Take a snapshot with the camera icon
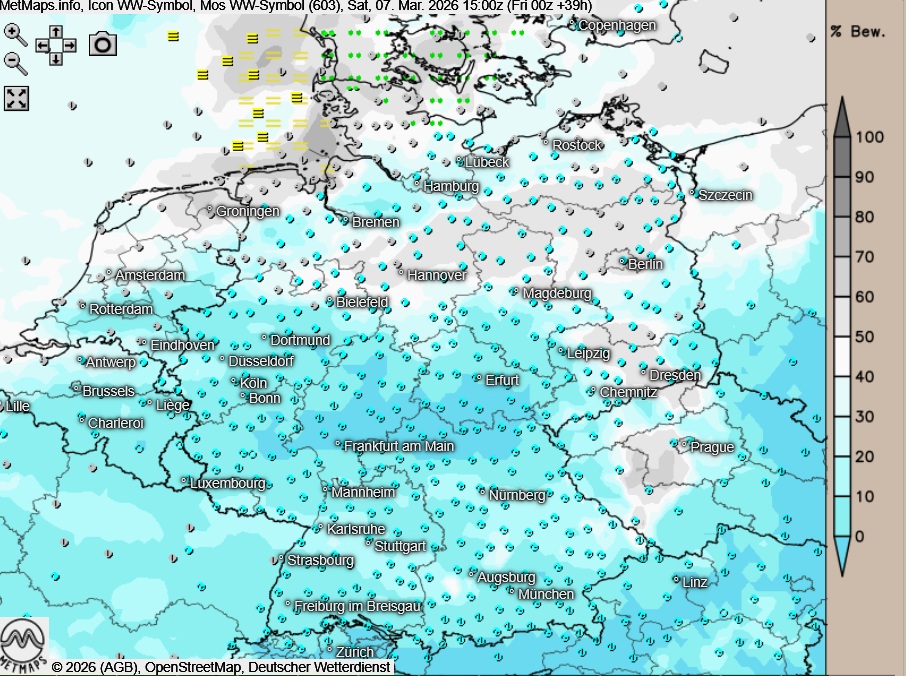The image size is (906, 676). (103, 43)
